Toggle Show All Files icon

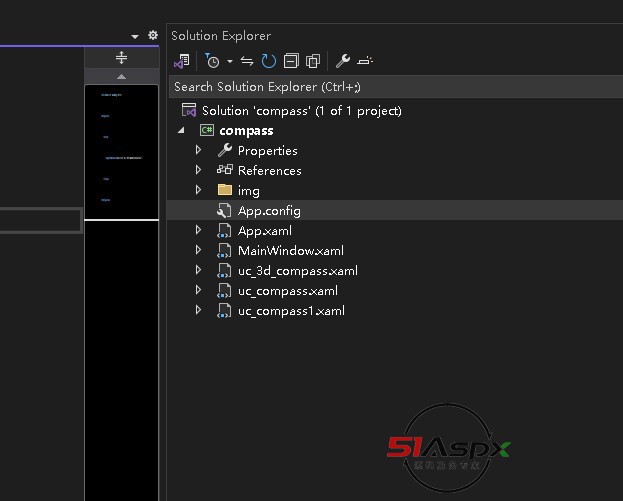click(x=313, y=61)
